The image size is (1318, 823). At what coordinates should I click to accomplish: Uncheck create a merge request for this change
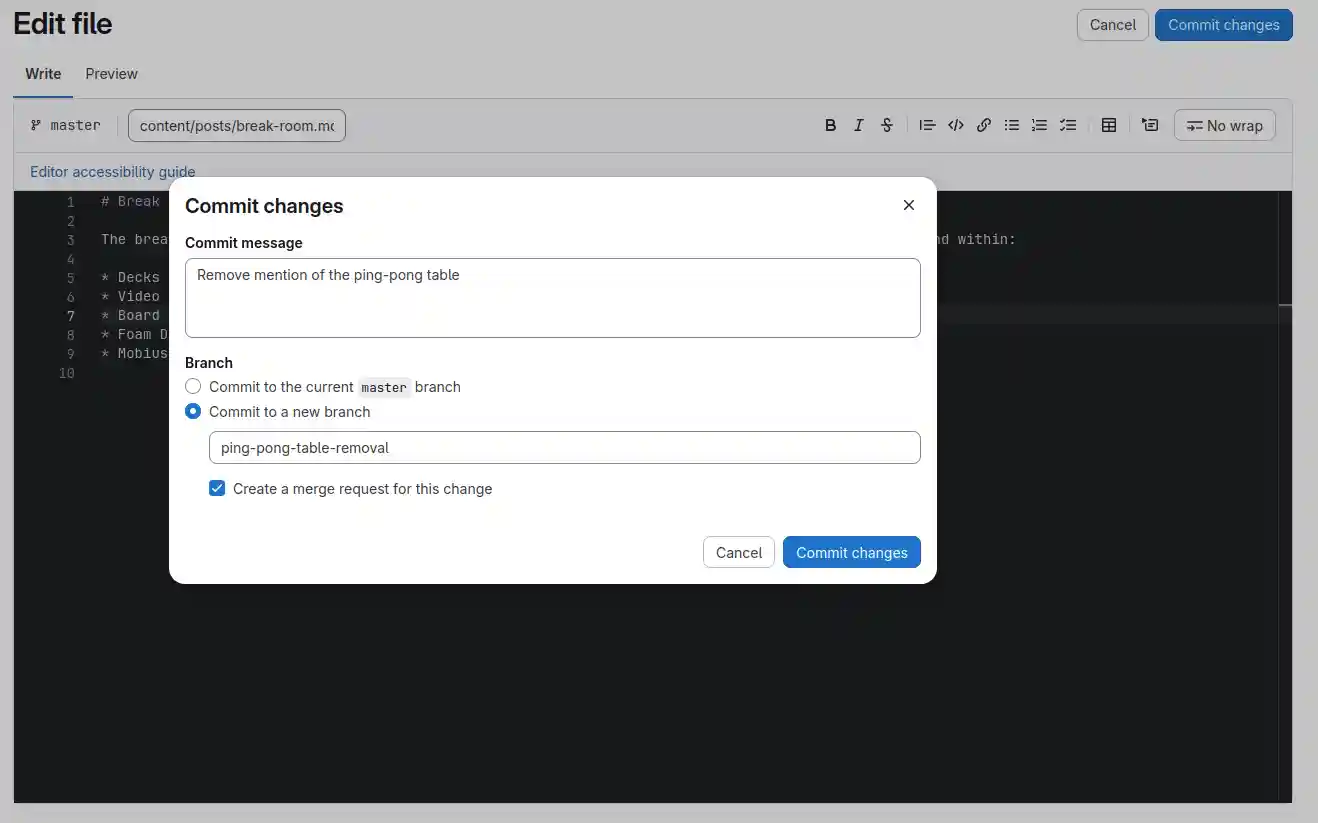coord(217,488)
